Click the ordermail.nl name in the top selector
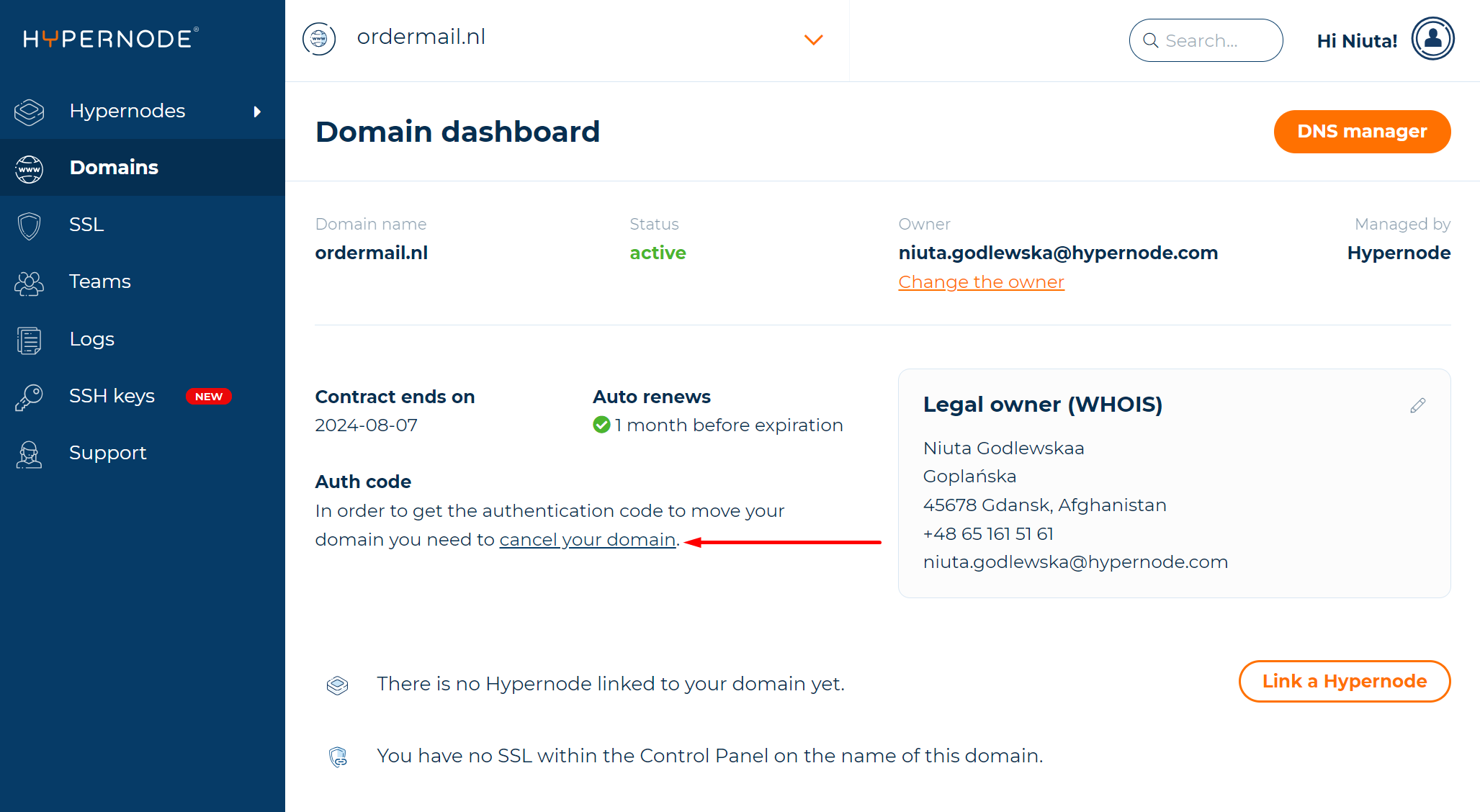 point(421,37)
